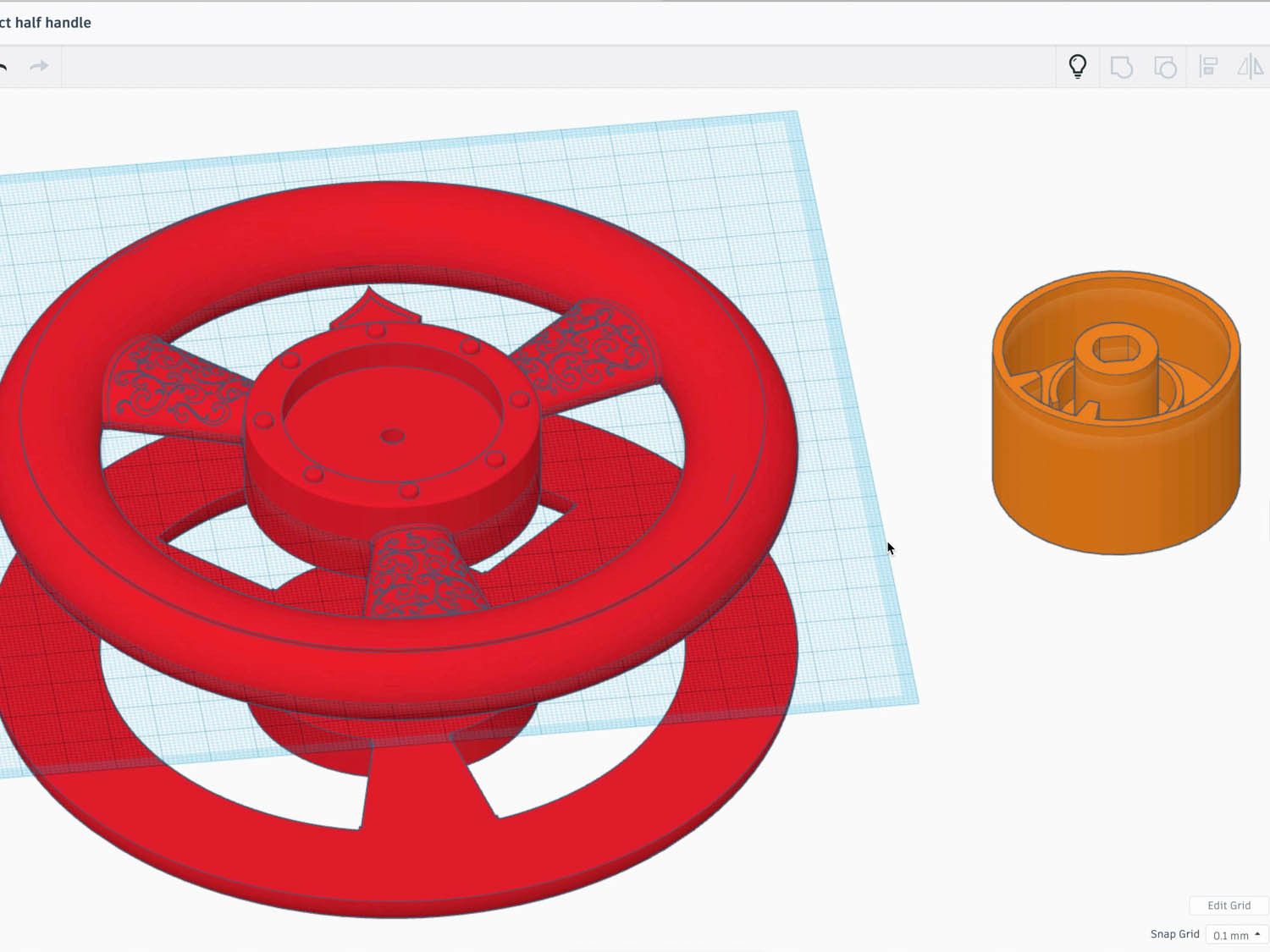Toggle the Align tool active
The image size is (1270, 952).
1208,68
